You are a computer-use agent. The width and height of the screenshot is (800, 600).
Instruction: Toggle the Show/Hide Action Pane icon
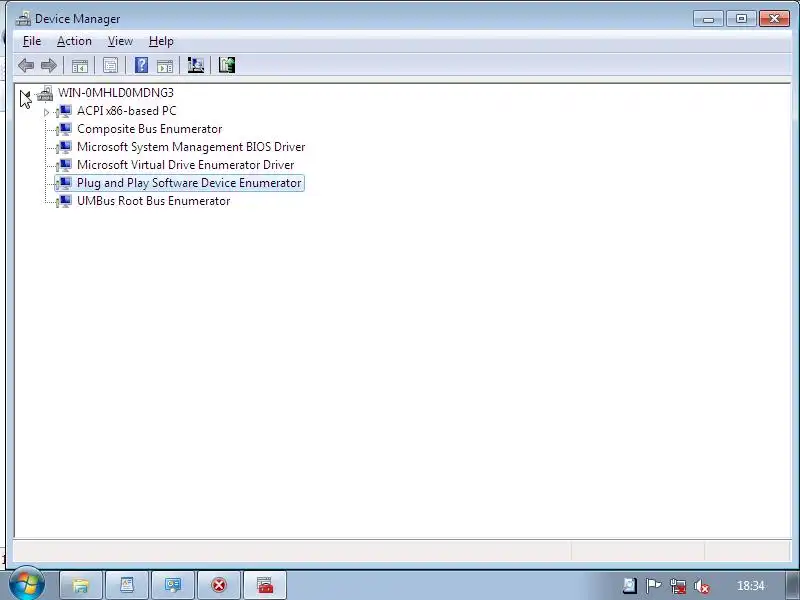165,65
